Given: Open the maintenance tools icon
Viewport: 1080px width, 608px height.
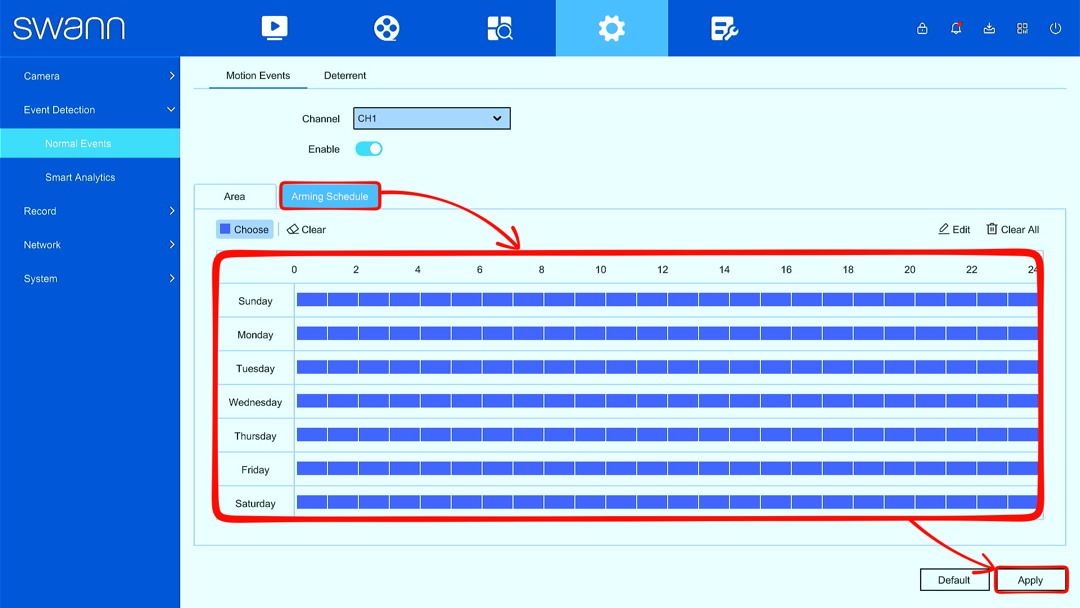Looking at the screenshot, I should [x=724, y=28].
